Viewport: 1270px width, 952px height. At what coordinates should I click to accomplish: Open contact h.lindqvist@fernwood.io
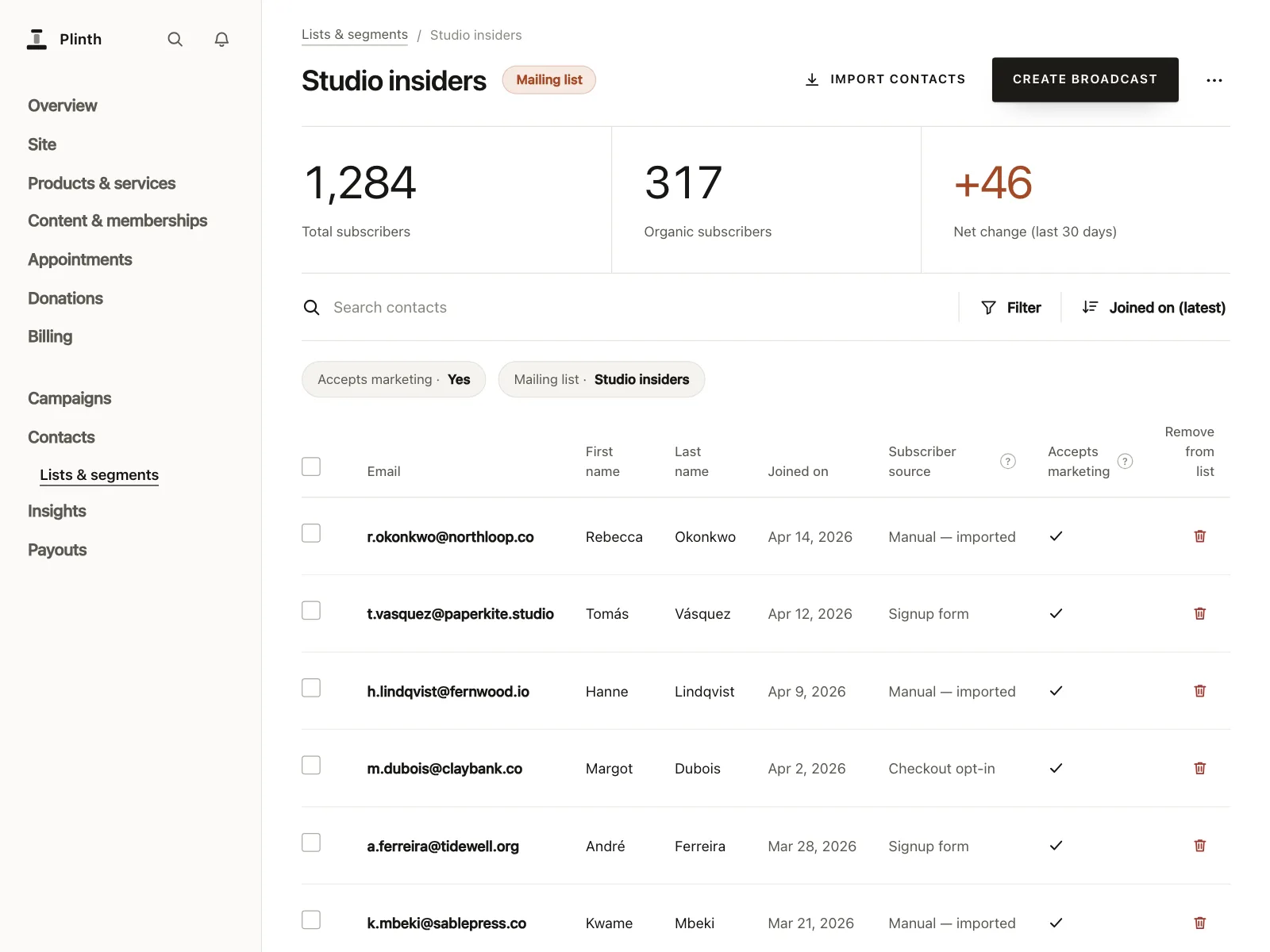click(x=448, y=692)
